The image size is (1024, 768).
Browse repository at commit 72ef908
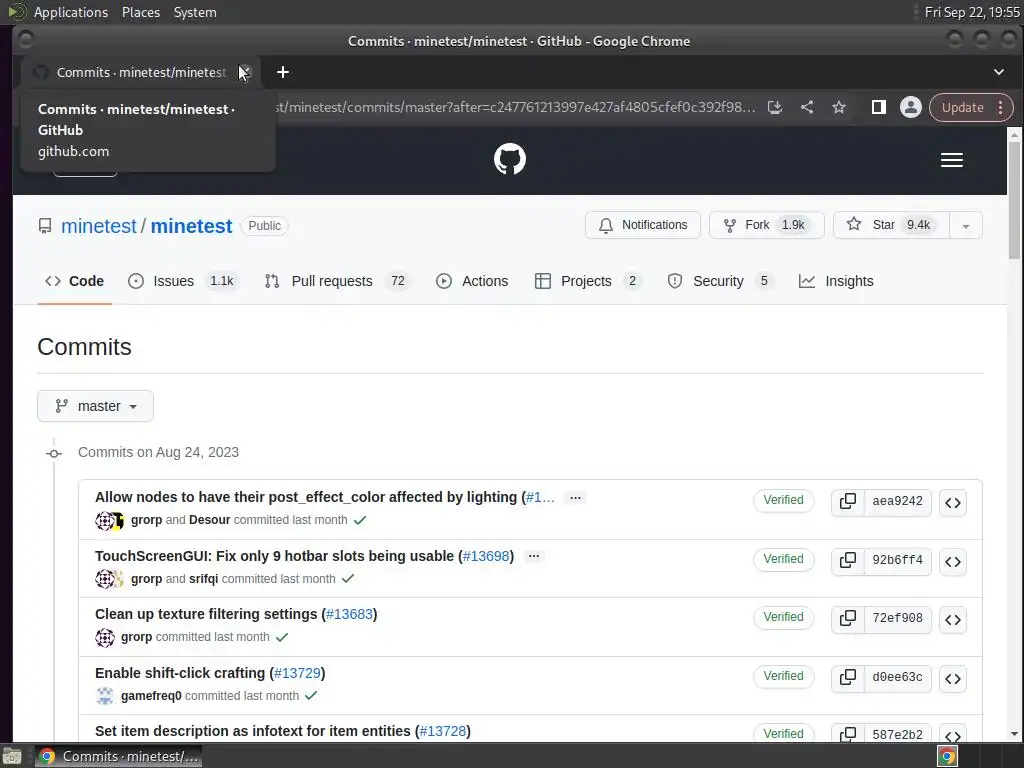point(953,620)
